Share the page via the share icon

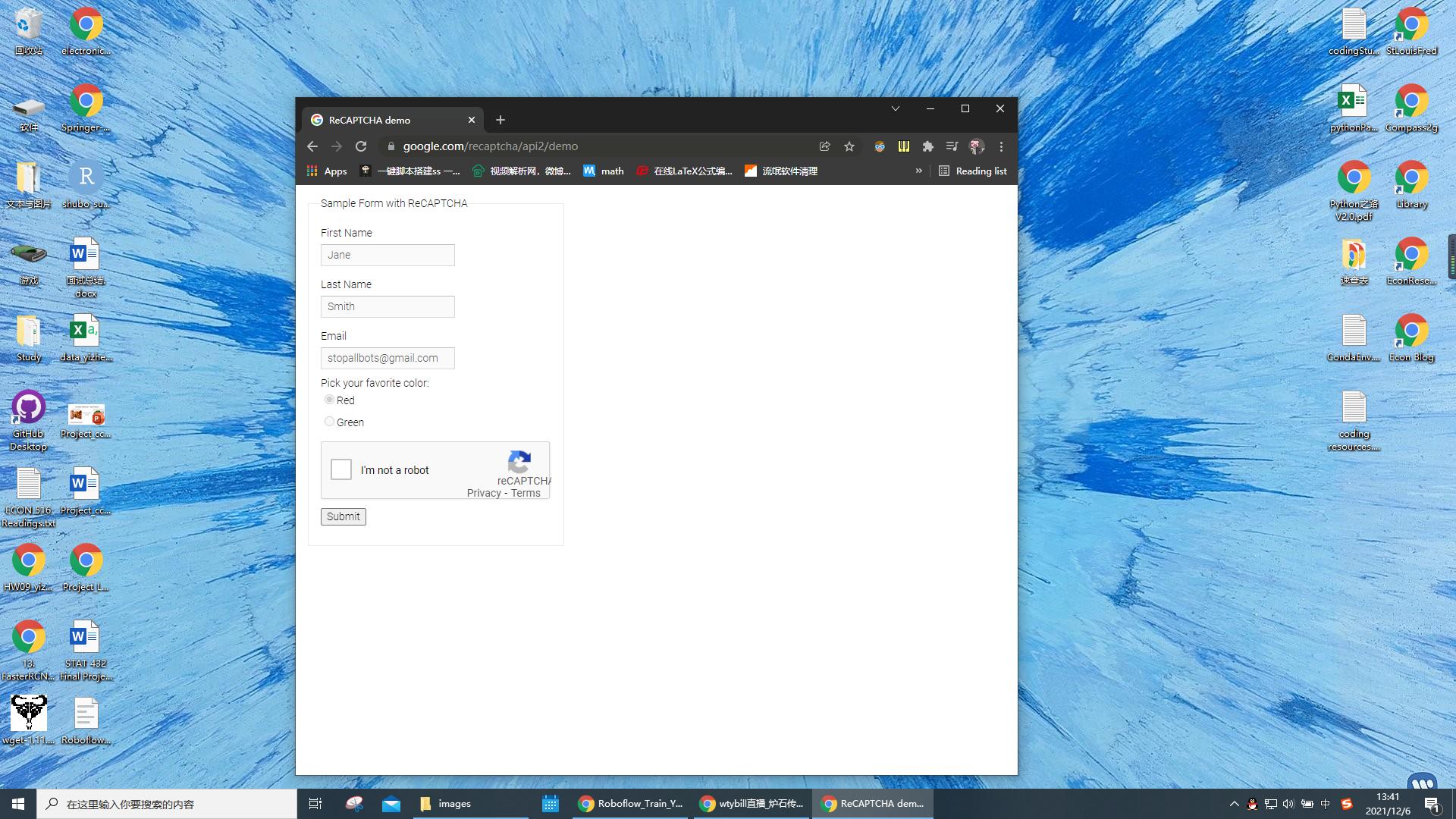824,146
